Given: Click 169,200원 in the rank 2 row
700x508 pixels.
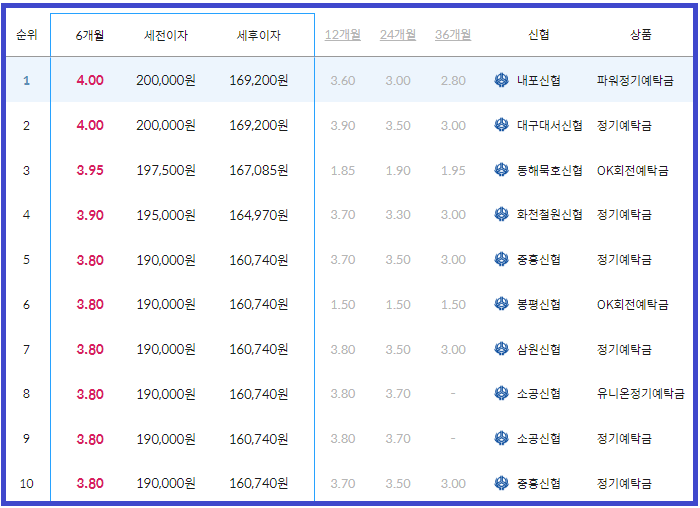Looking at the screenshot, I should click(258, 125).
